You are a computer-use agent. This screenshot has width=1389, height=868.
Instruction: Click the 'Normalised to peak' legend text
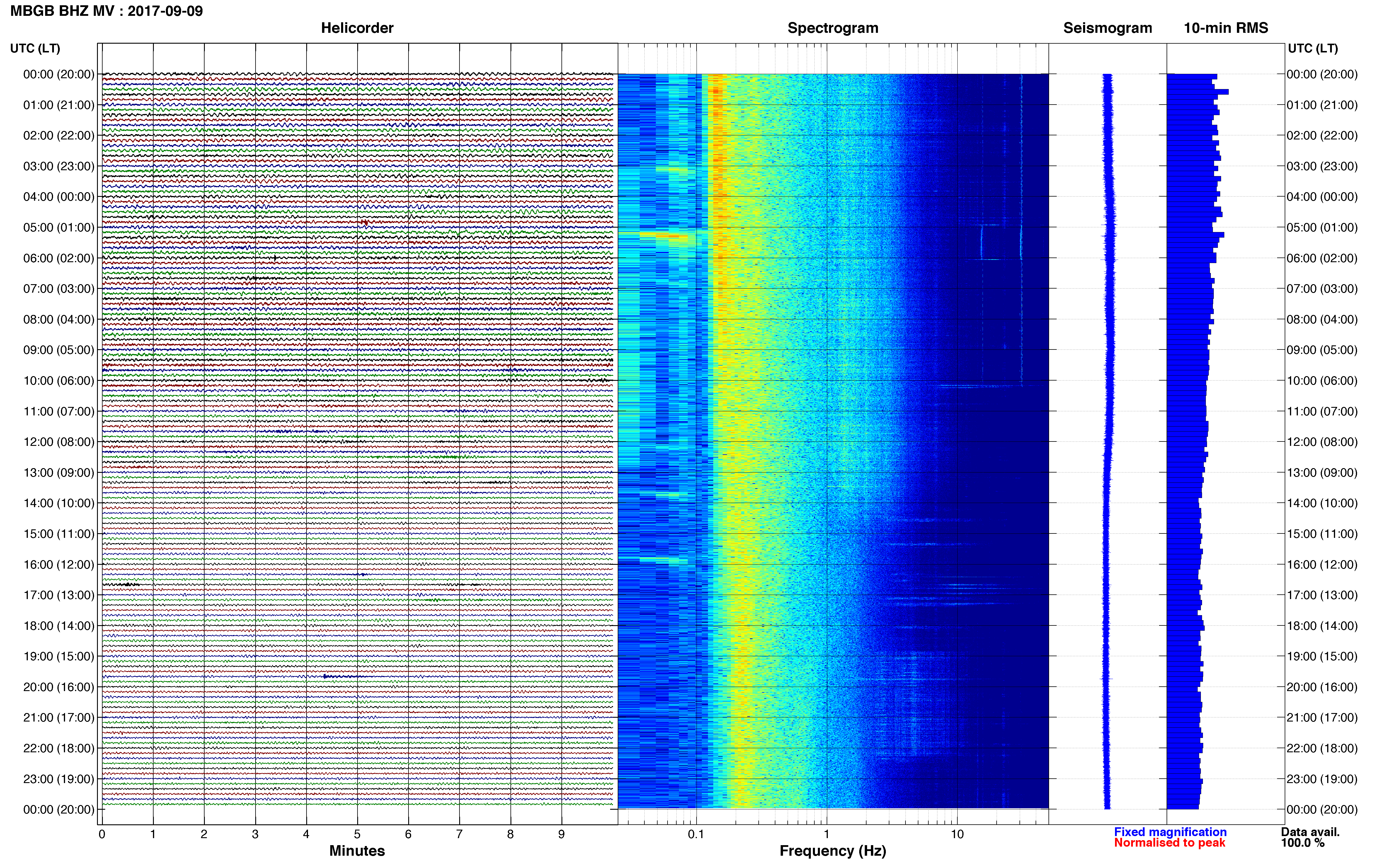pos(1170,843)
